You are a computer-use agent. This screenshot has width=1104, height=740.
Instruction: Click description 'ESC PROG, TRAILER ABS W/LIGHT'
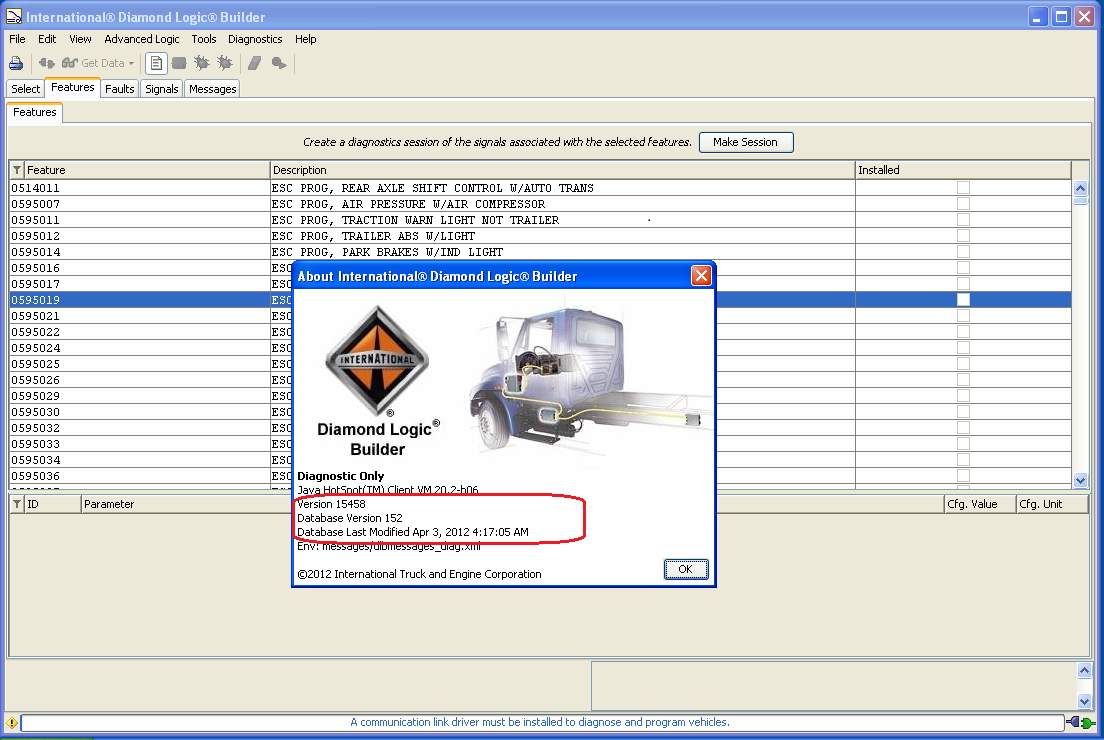coord(373,237)
